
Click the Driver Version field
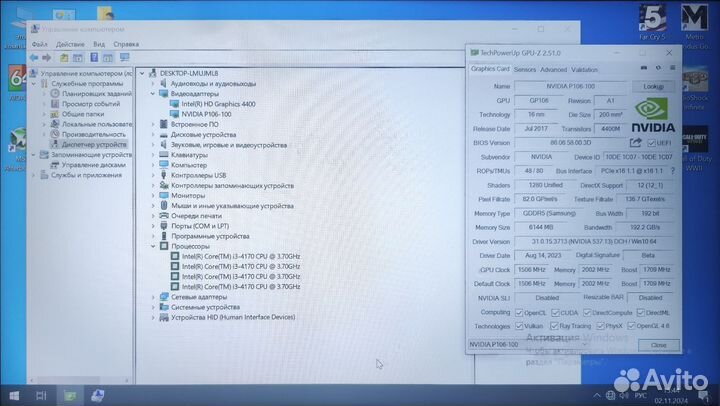pos(594,242)
